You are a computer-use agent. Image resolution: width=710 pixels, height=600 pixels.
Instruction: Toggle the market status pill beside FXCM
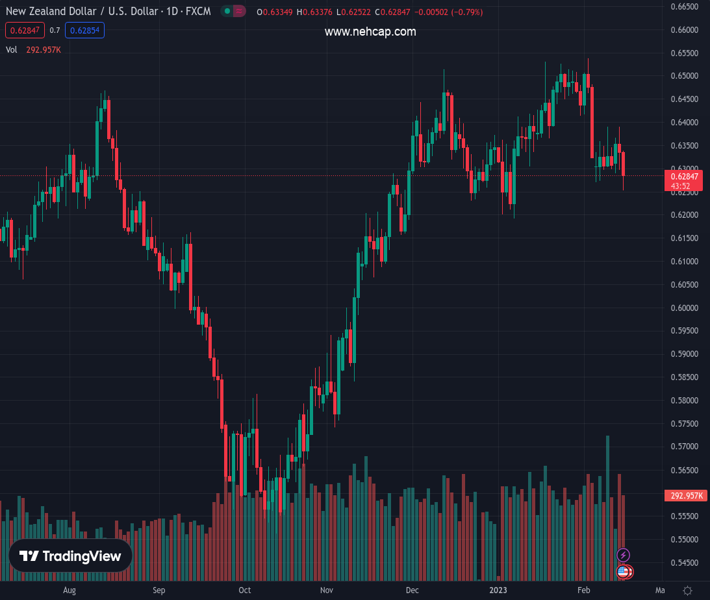click(x=233, y=11)
